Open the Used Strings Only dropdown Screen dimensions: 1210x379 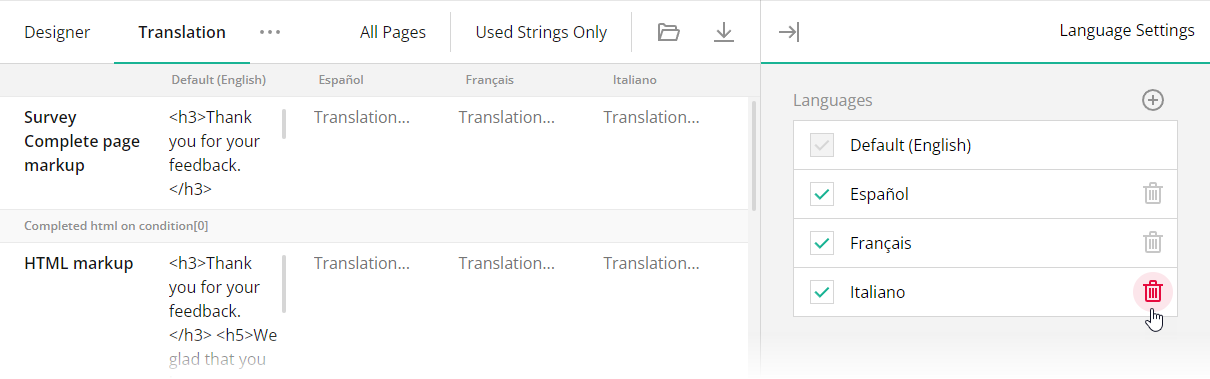coord(541,32)
